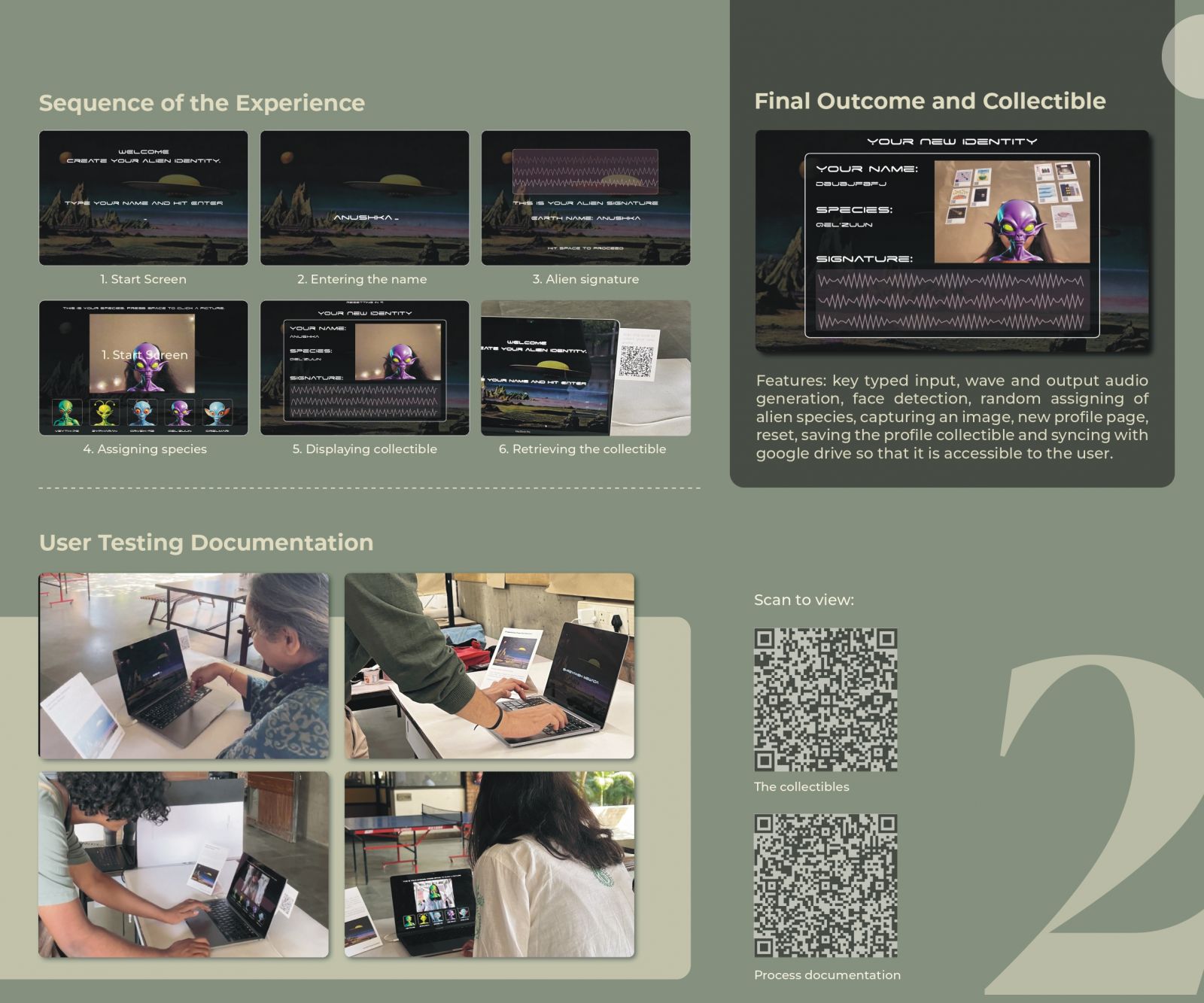The width and height of the screenshot is (1204, 1003).
Task: Click the 'Final Outcome and Collectible' heading
Action: click(930, 101)
